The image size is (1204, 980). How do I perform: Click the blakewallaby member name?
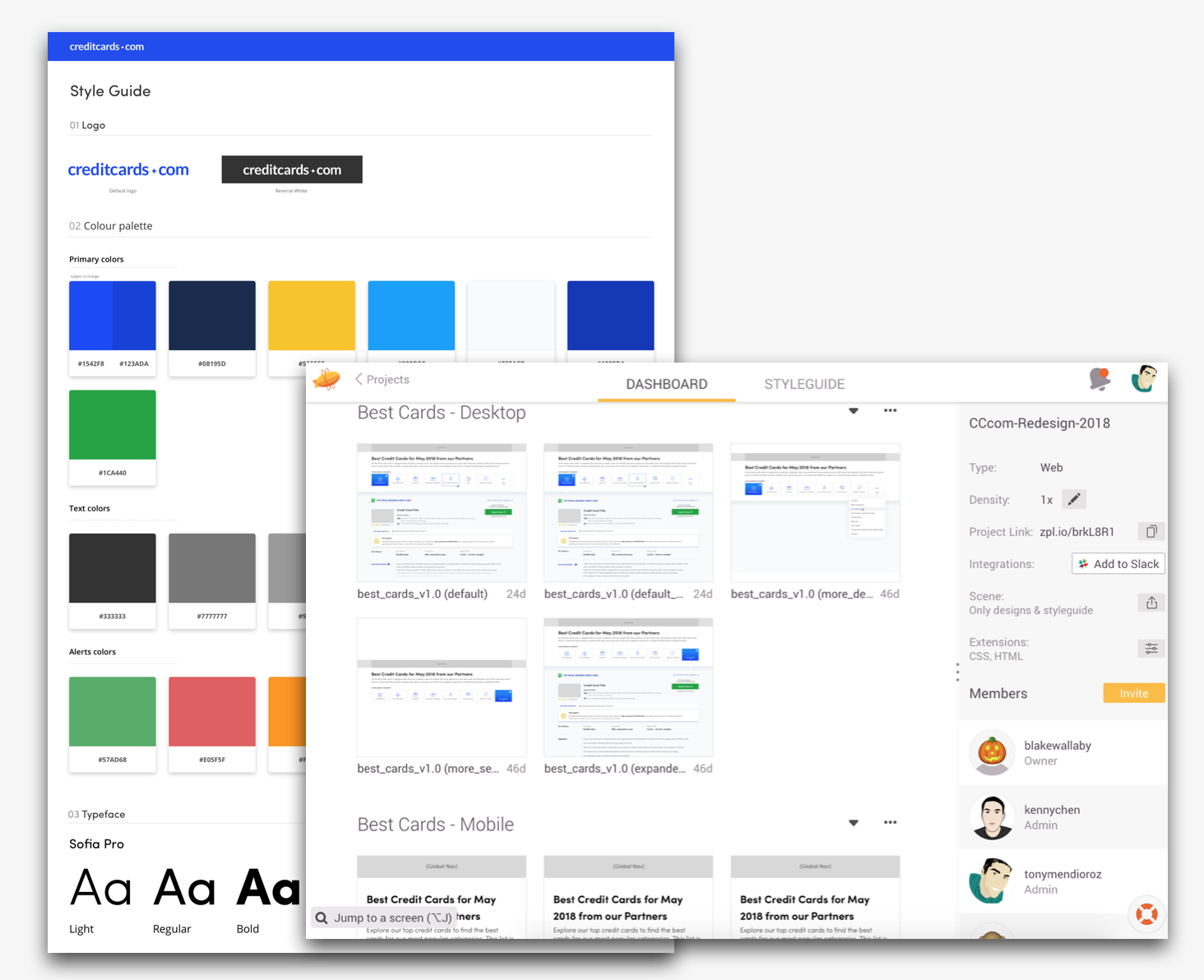1058,746
